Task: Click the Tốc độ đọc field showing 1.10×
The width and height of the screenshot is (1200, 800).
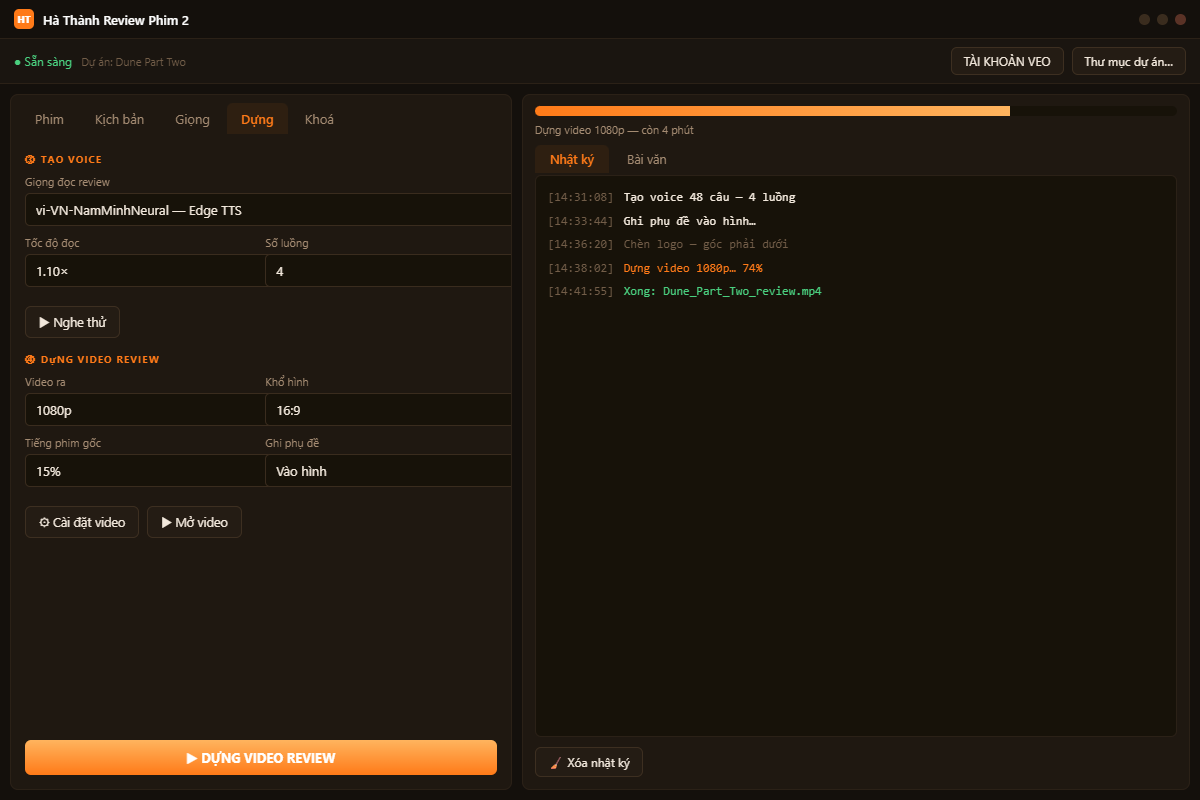Action: [145, 271]
